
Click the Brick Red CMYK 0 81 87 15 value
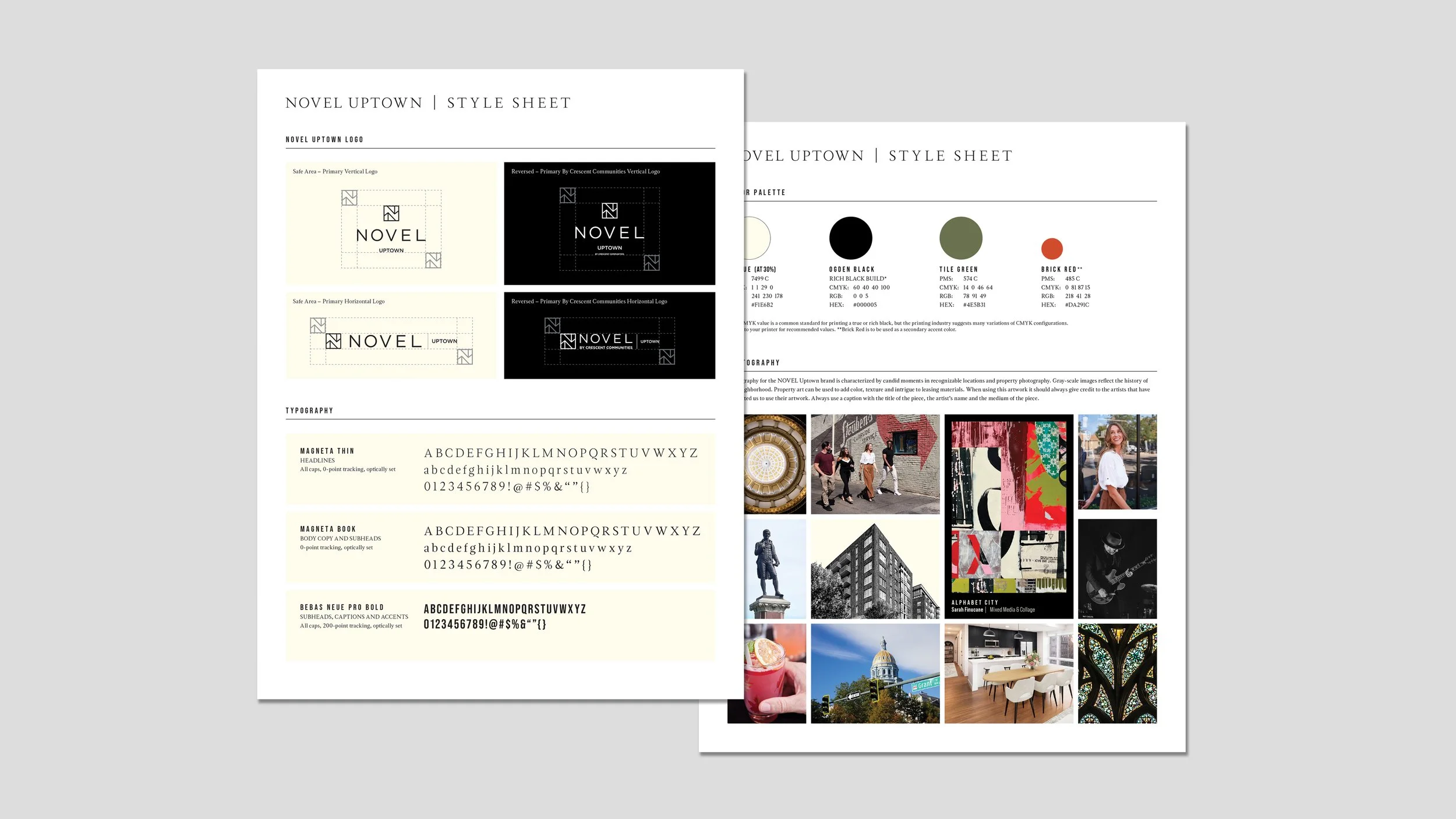coord(1077,288)
